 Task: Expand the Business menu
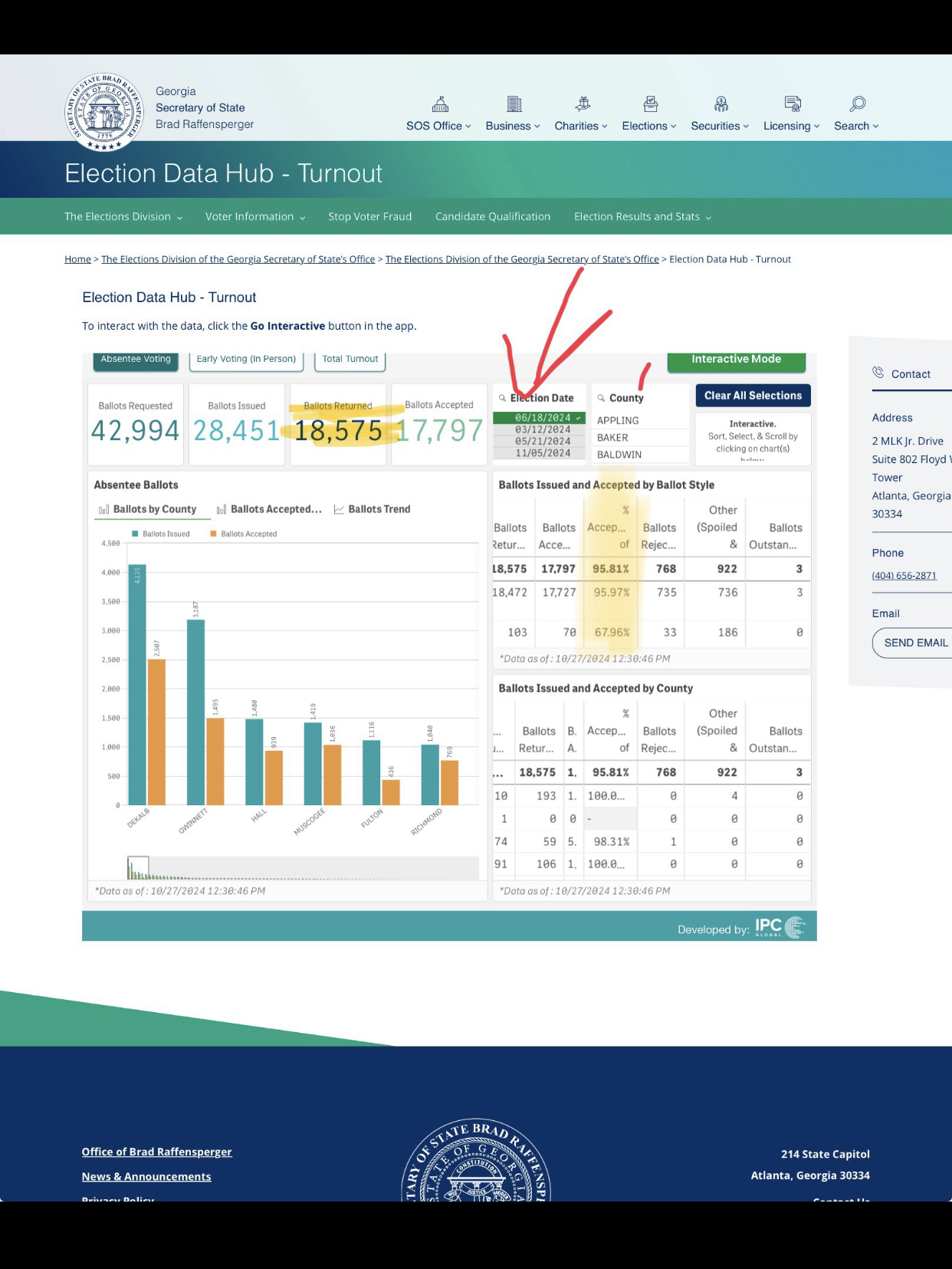513,126
